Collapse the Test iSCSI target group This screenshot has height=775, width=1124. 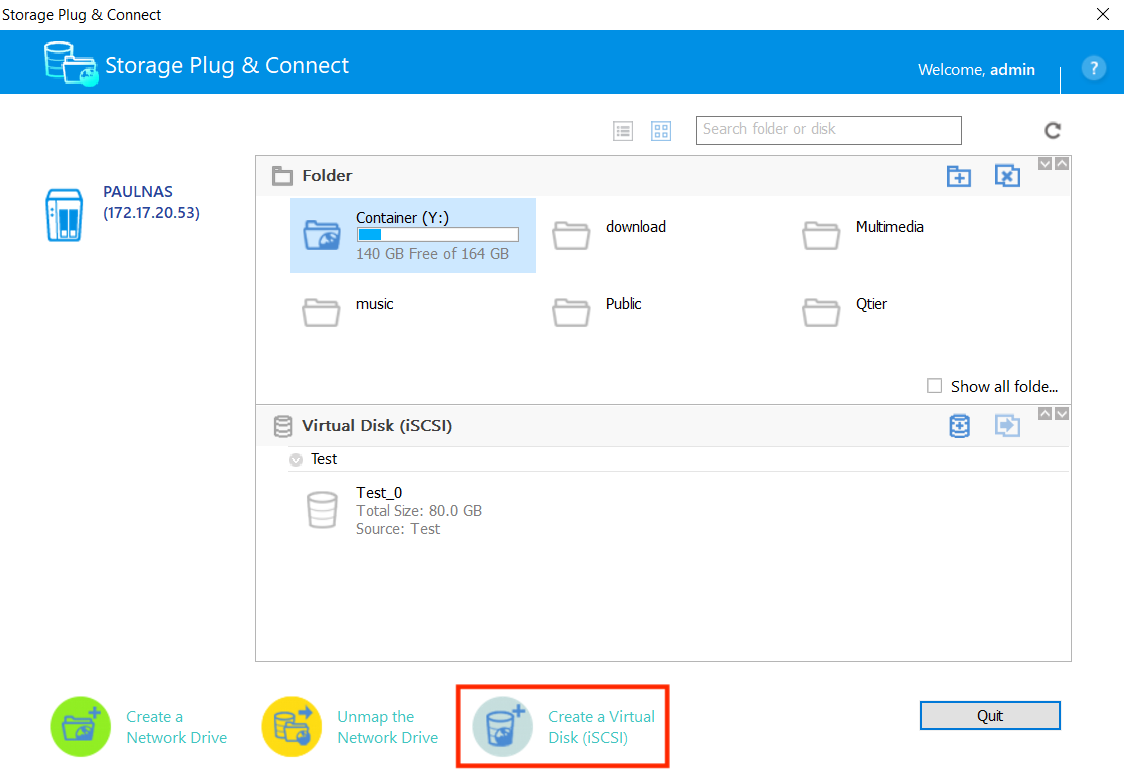pyautogui.click(x=296, y=460)
